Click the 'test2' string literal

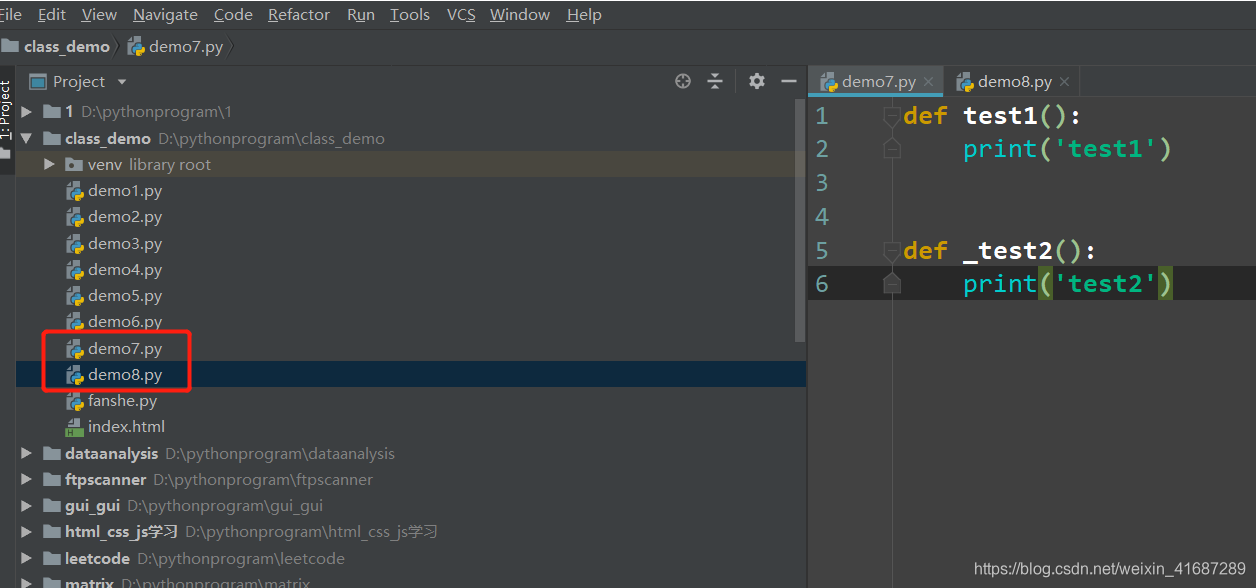coord(1105,284)
